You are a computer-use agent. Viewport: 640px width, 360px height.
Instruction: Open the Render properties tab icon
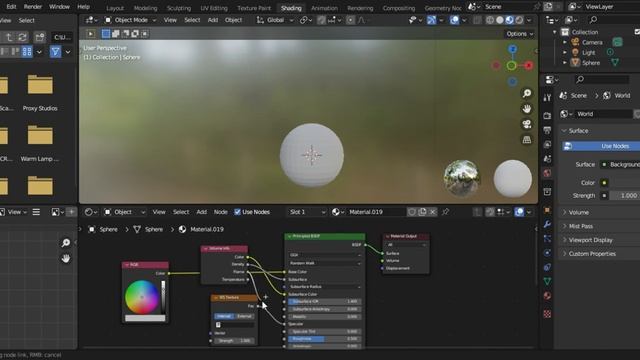pos(547,116)
